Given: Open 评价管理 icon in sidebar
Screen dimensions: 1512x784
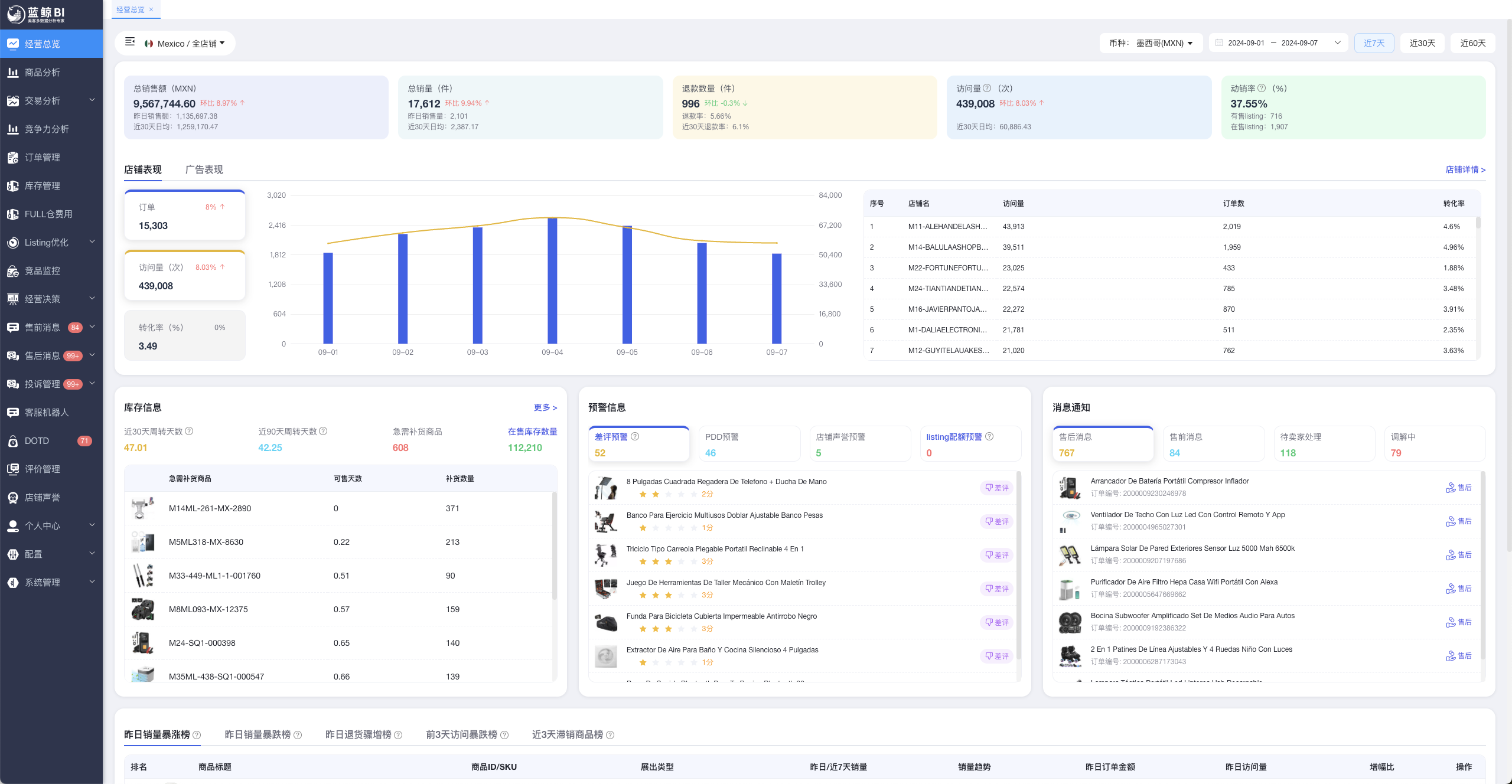Looking at the screenshot, I should click(x=13, y=469).
